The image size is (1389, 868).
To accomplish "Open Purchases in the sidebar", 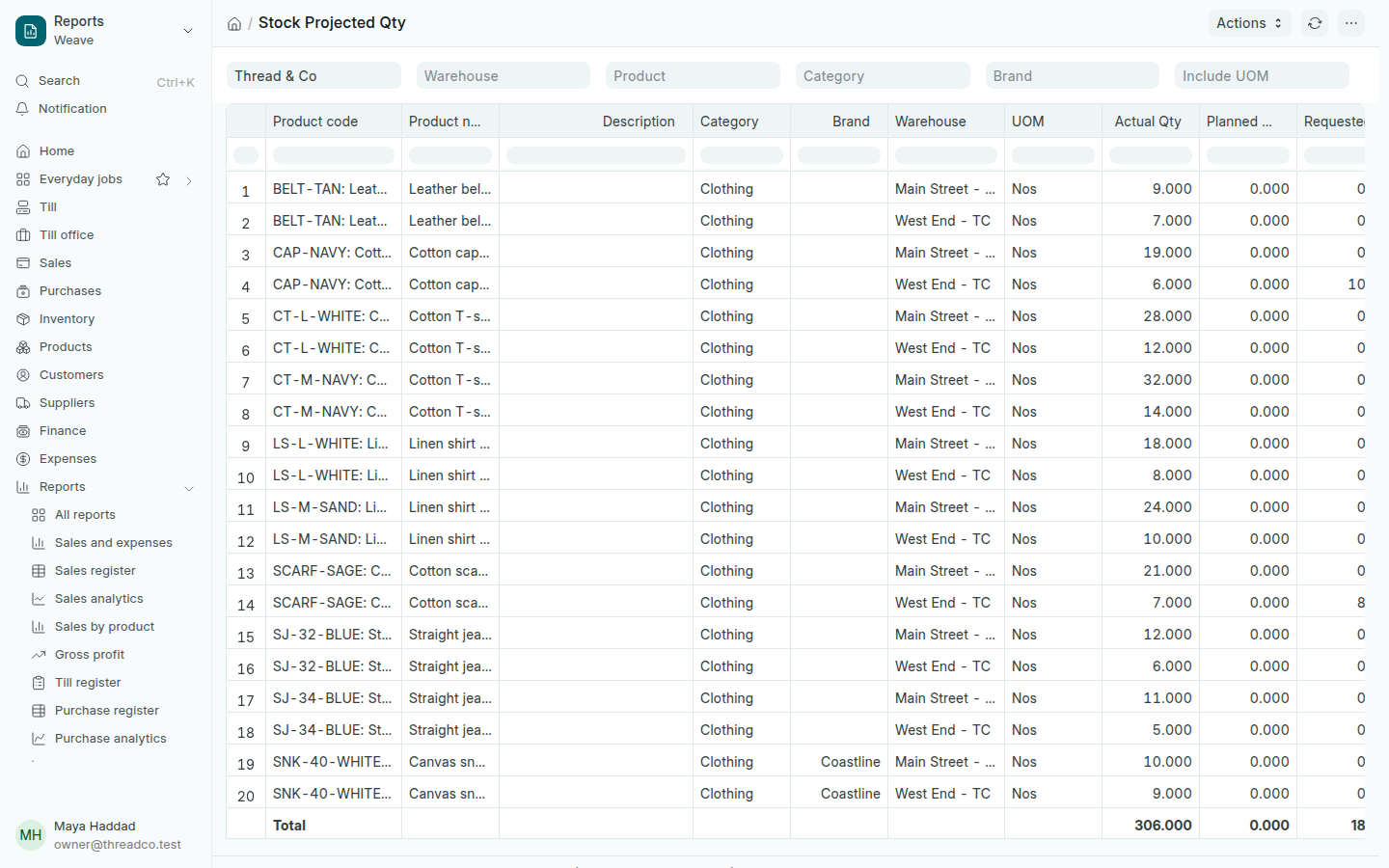I will point(105,291).
